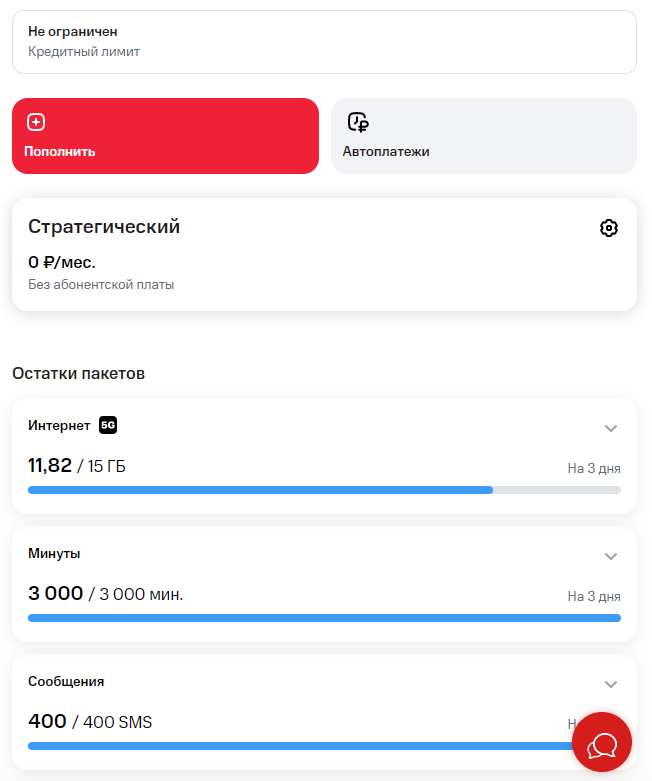The width and height of the screenshot is (652, 781).
Task: Open the Автоплатежи button
Action: pos(484,136)
